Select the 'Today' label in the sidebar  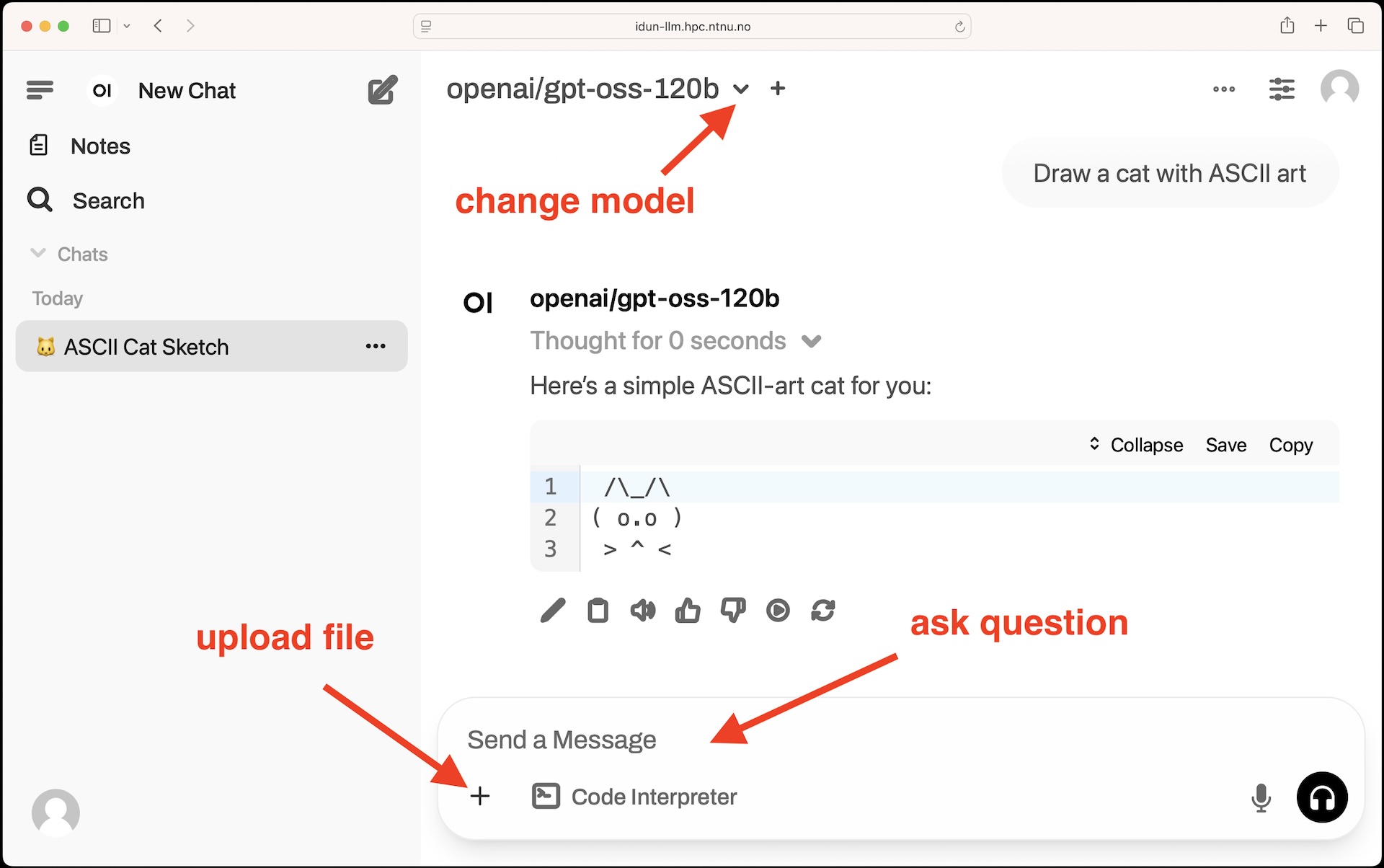pos(57,298)
